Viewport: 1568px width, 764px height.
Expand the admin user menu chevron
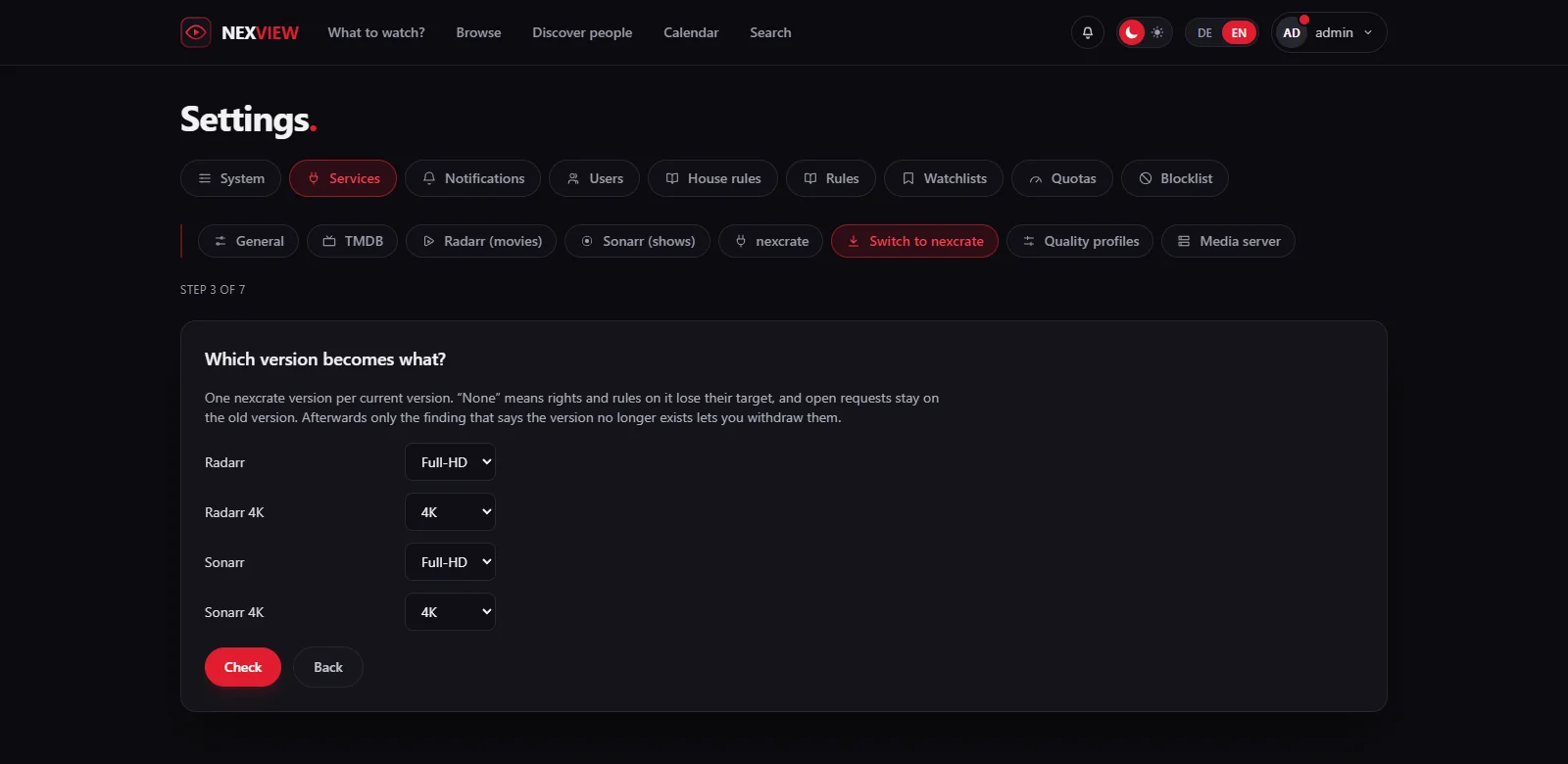click(1368, 32)
